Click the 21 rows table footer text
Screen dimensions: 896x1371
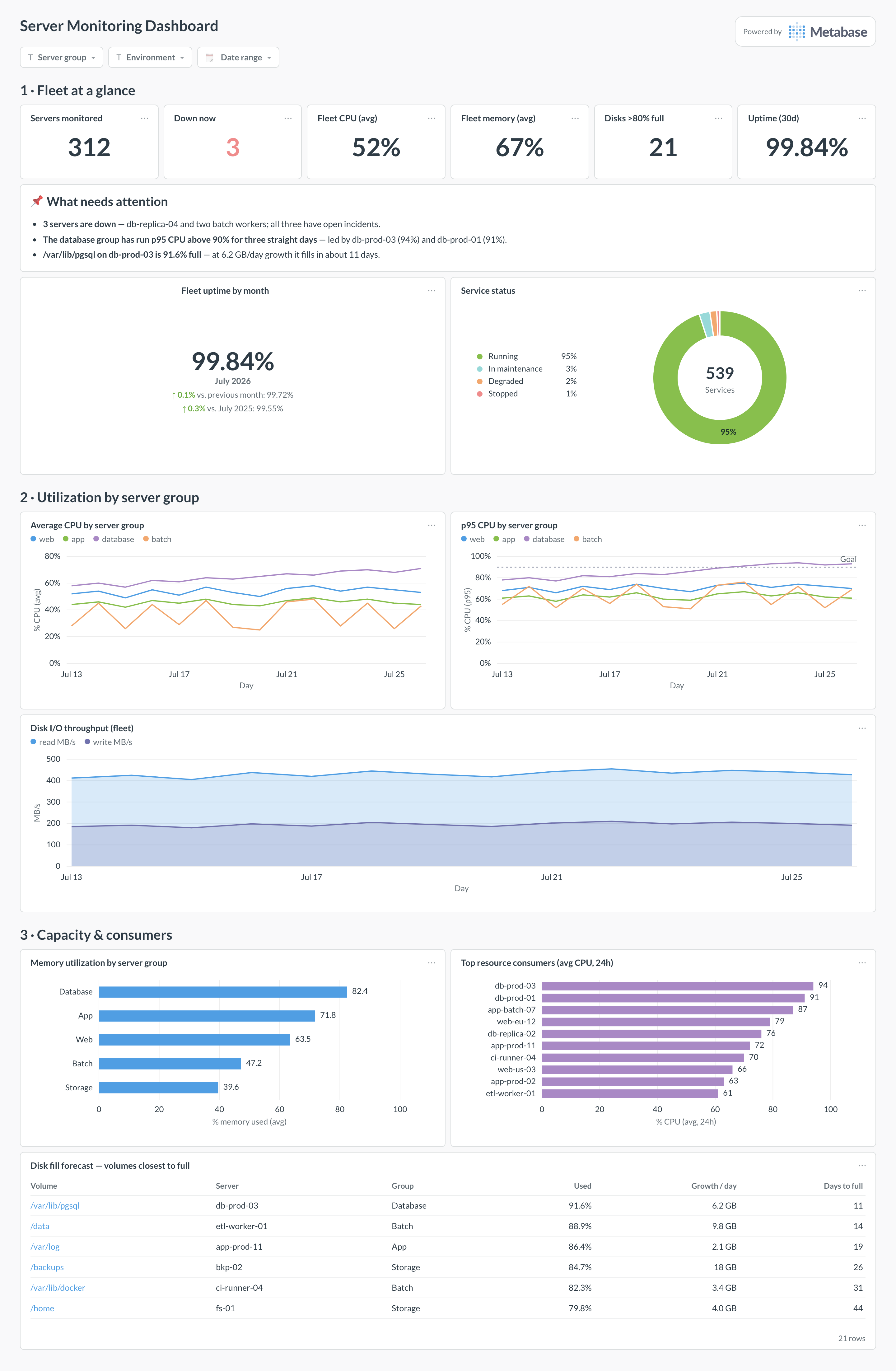pyautogui.click(x=851, y=1338)
